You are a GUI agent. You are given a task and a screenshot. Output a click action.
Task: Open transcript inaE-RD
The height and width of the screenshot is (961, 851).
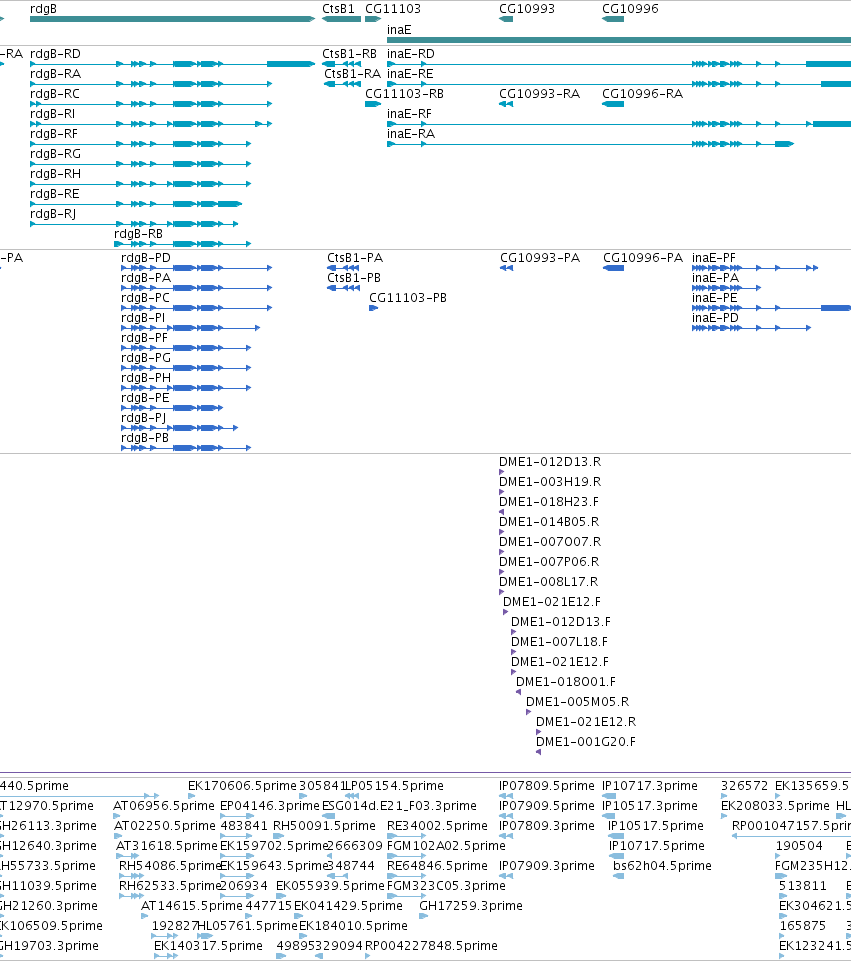pyautogui.click(x=410, y=54)
